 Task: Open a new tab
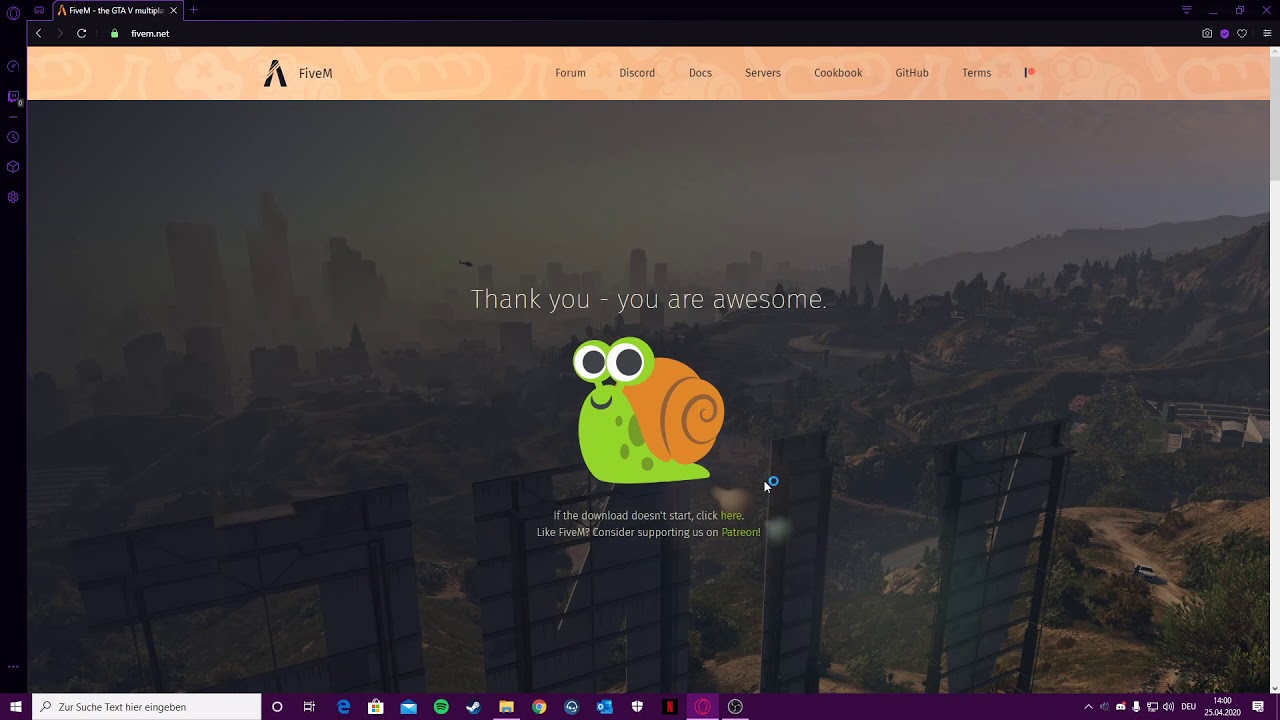[x=194, y=10]
